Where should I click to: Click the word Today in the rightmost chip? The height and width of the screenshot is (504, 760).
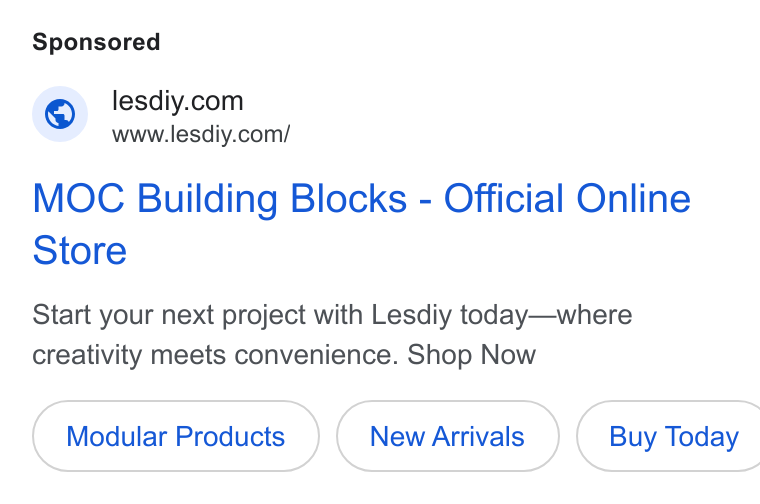point(701,437)
